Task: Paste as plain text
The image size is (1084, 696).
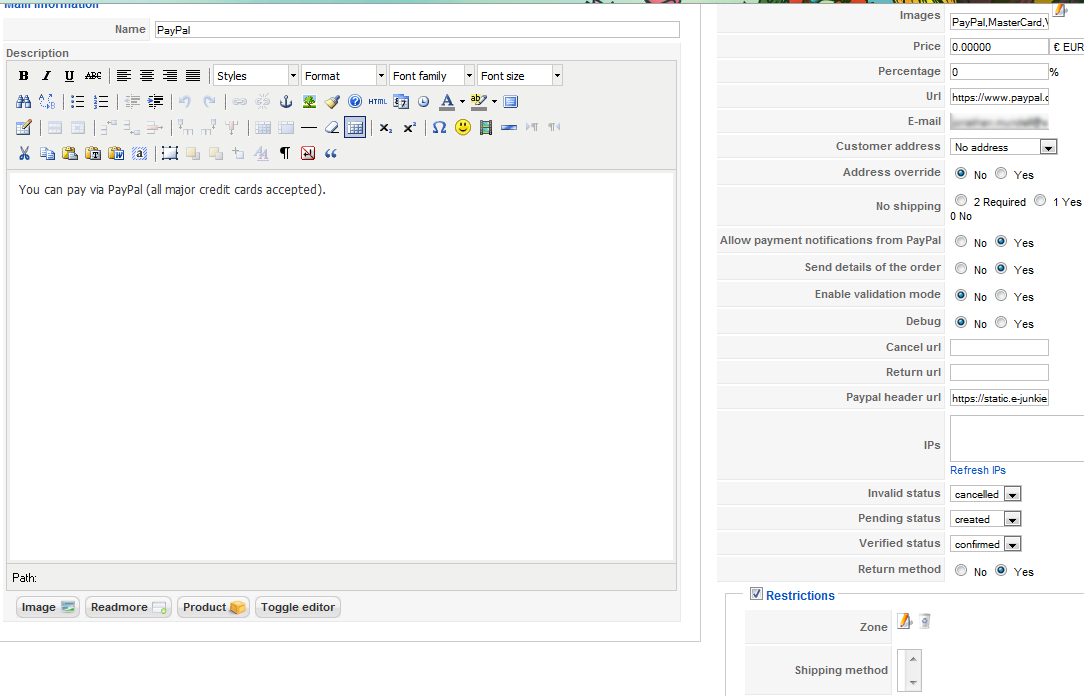Action: pos(93,153)
